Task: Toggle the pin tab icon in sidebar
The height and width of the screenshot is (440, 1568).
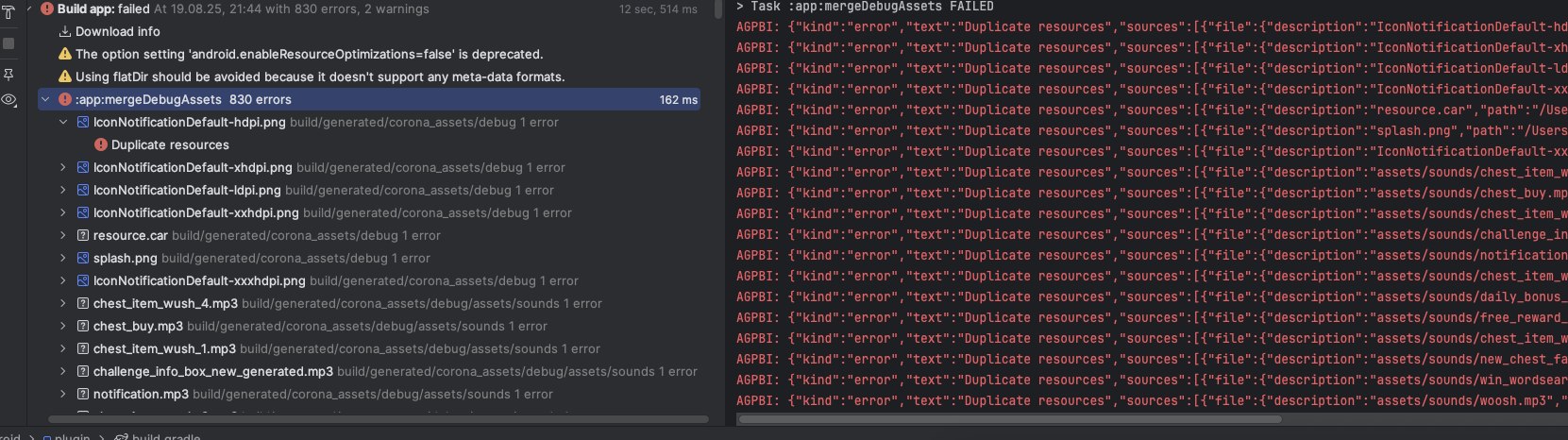Action: 8,75
